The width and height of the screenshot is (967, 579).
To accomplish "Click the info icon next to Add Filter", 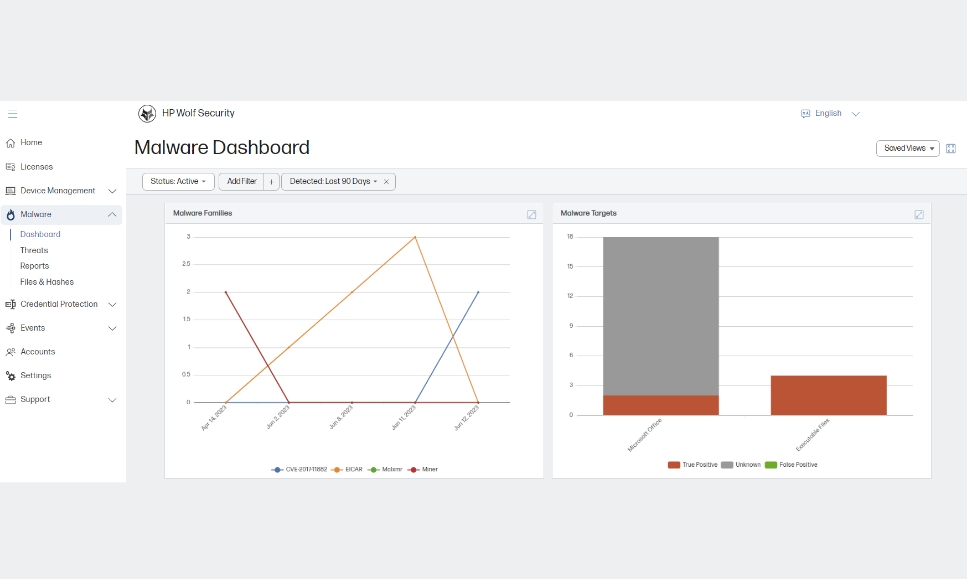I will (x=271, y=182).
